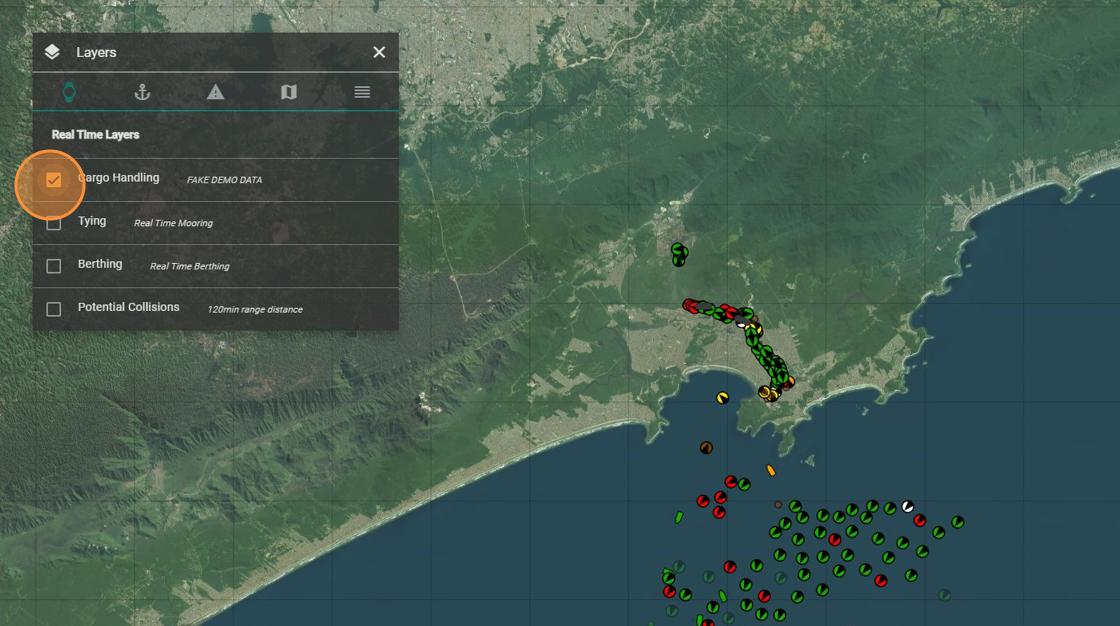Click the 120min range distance text
This screenshot has width=1120, height=626.
(254, 309)
